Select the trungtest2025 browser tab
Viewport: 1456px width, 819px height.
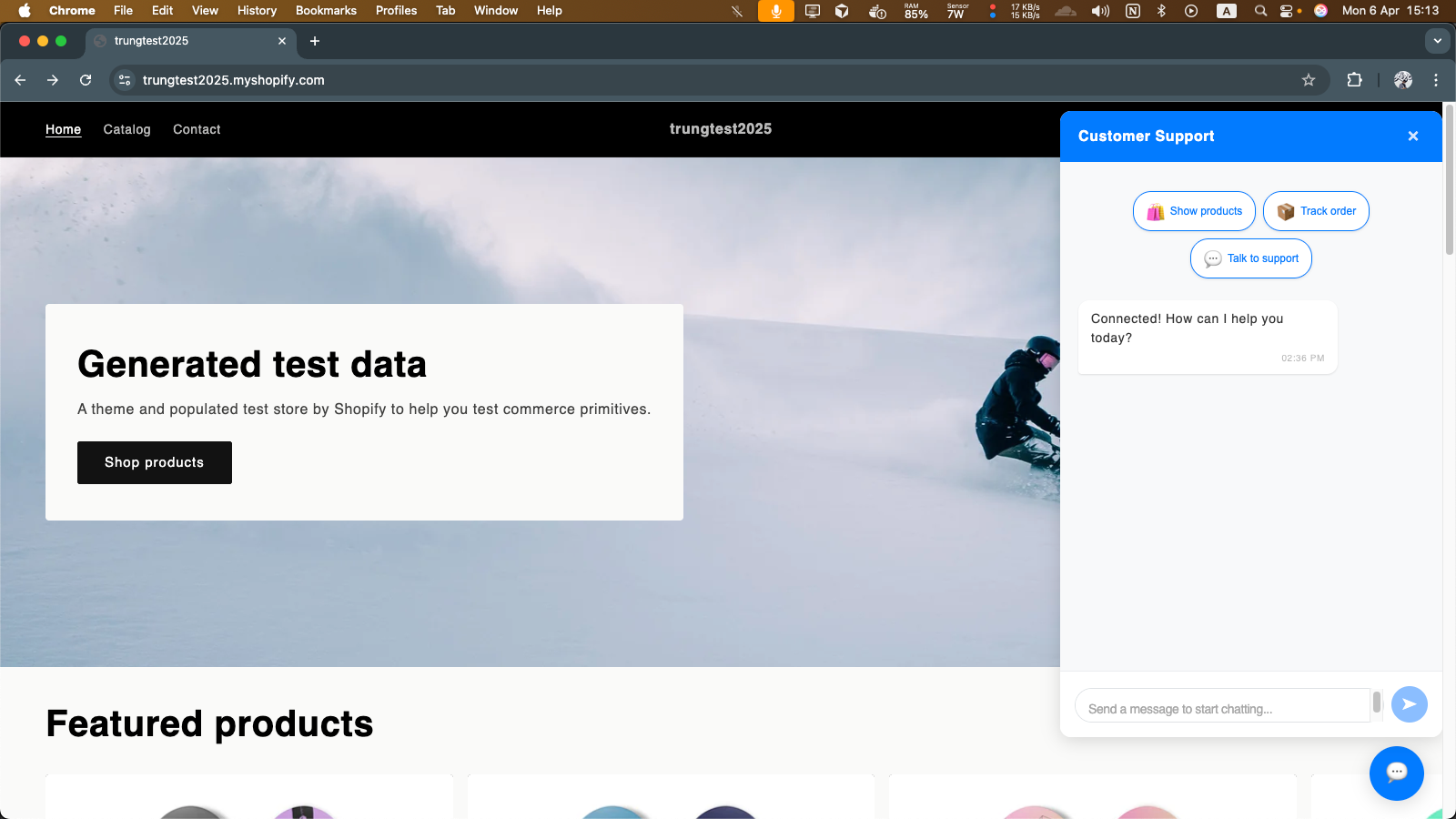(191, 41)
